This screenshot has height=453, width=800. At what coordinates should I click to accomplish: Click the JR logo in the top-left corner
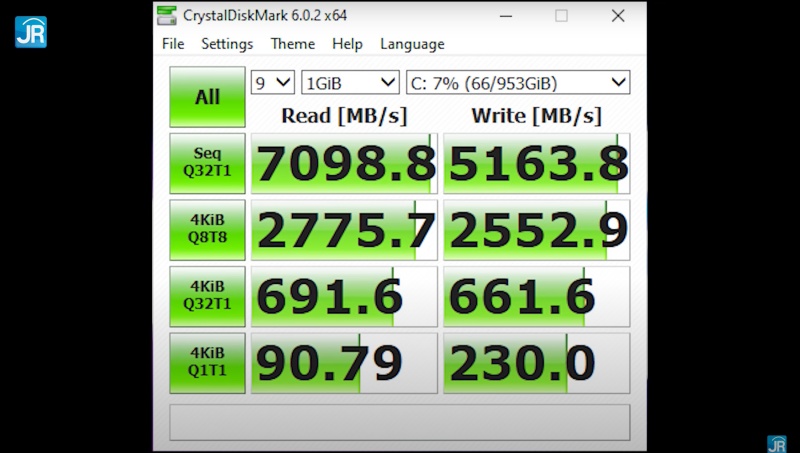pos(31,32)
